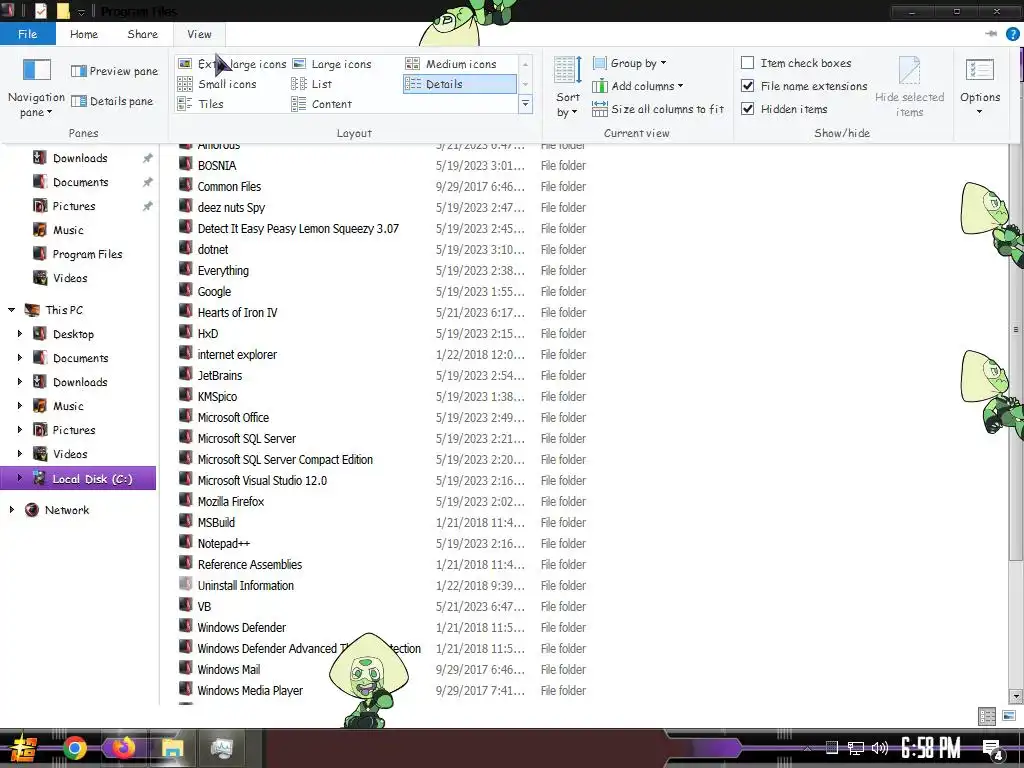Open Explorer help question mark
This screenshot has height=768, width=1024.
point(1013,34)
